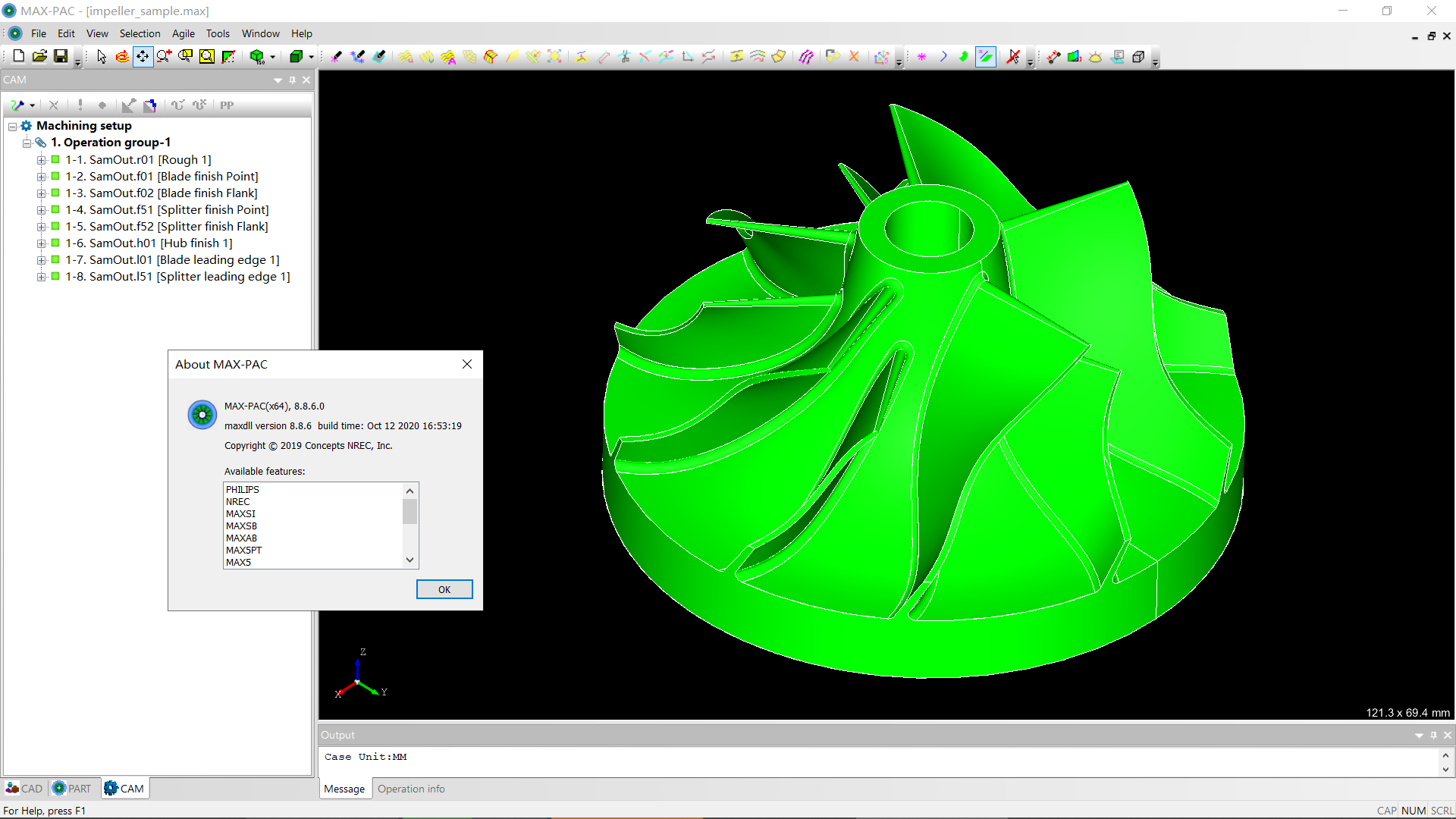Toggle the green status box of 1-7. SamOut.l01
1456x819 pixels.
[55, 259]
